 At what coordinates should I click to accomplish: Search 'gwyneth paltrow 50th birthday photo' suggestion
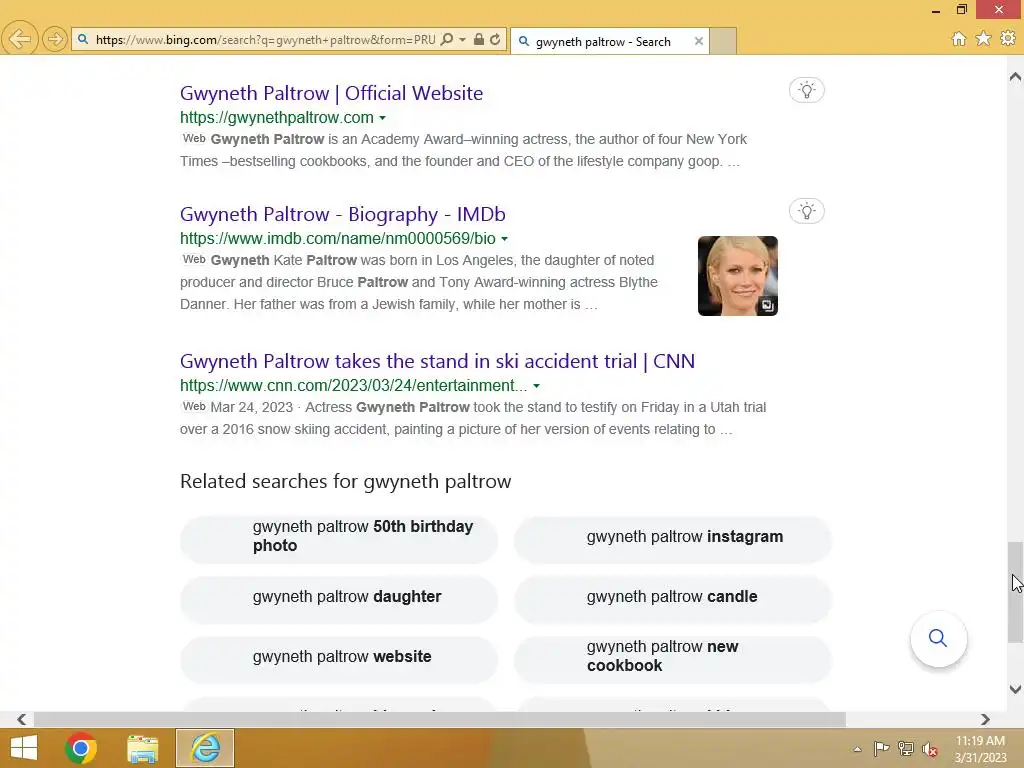click(339, 540)
